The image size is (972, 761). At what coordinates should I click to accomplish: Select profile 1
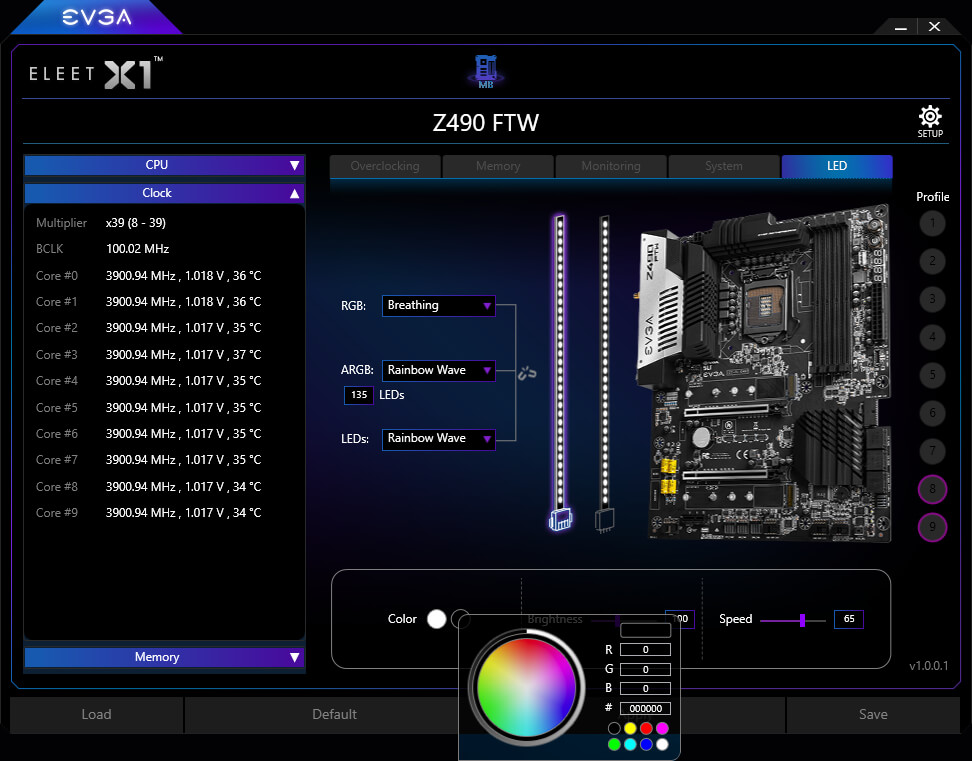tap(932, 223)
